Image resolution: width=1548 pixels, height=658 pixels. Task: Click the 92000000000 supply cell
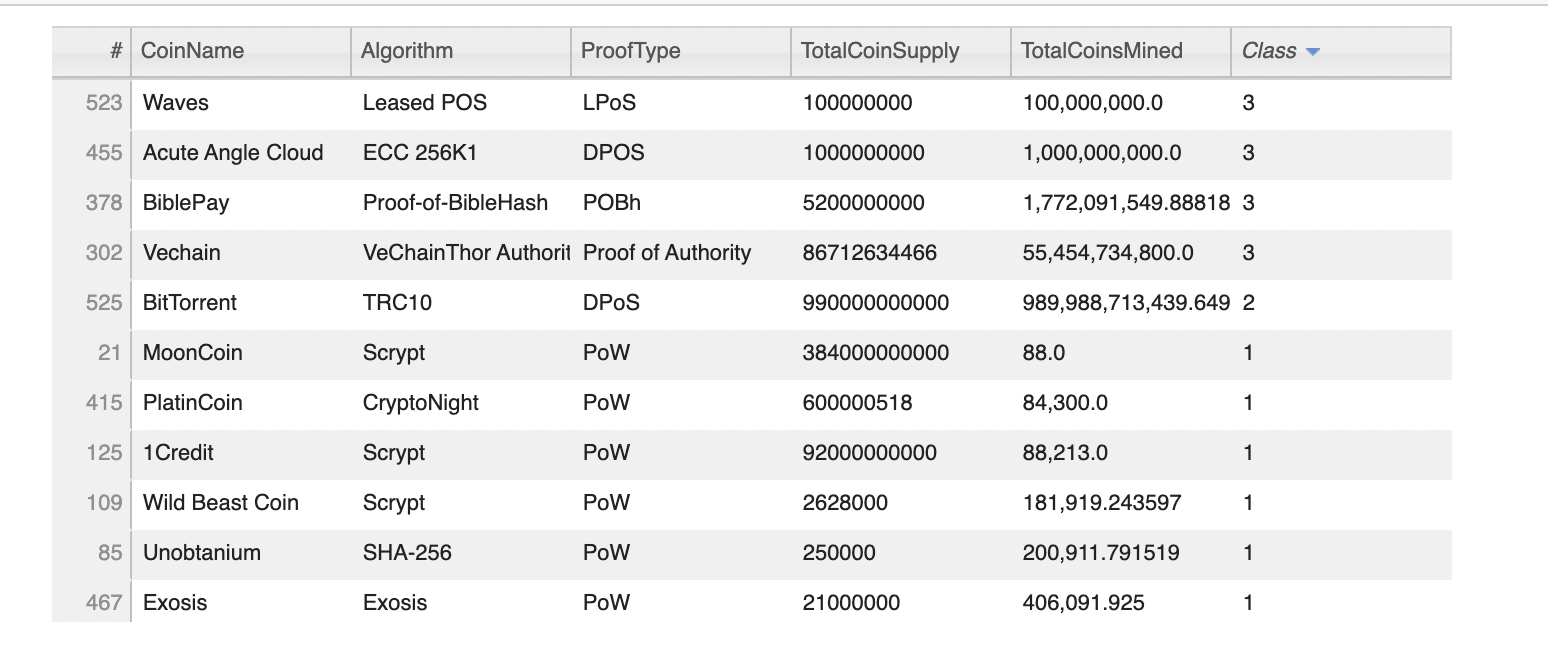tap(901, 453)
